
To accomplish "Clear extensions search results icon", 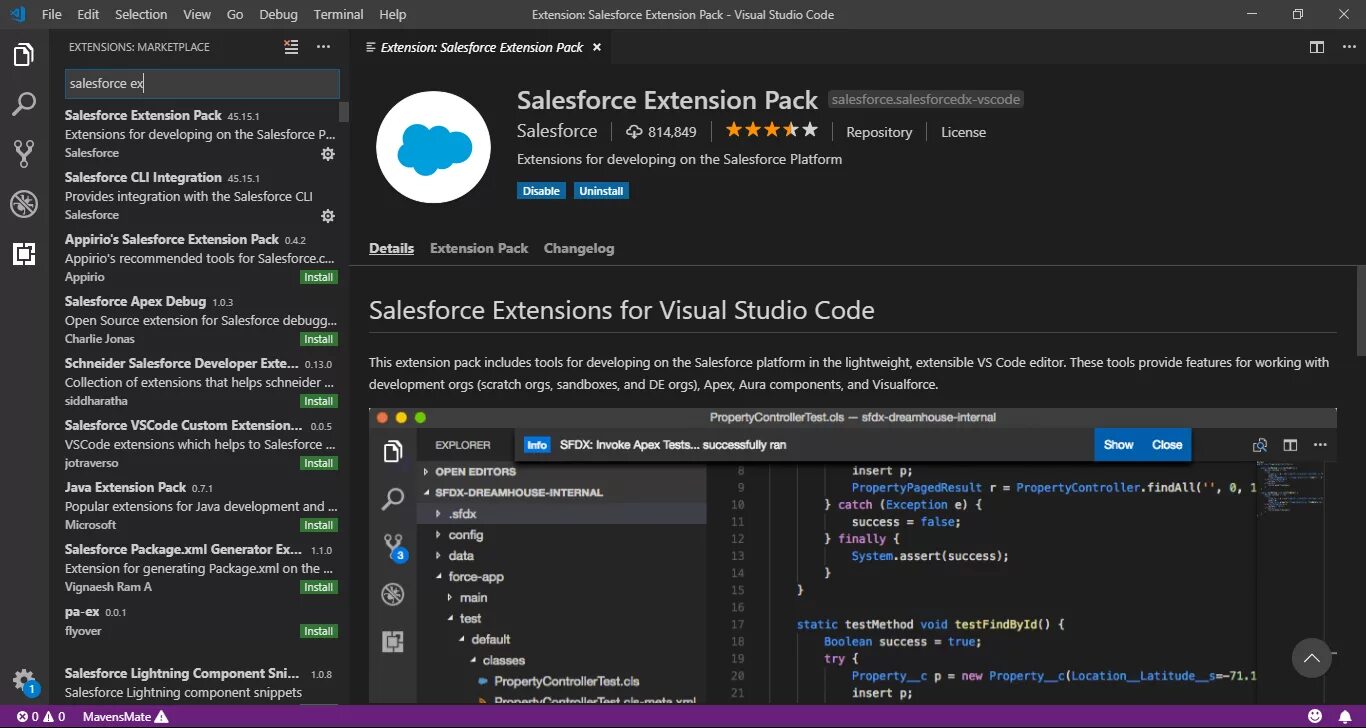I will 291,47.
